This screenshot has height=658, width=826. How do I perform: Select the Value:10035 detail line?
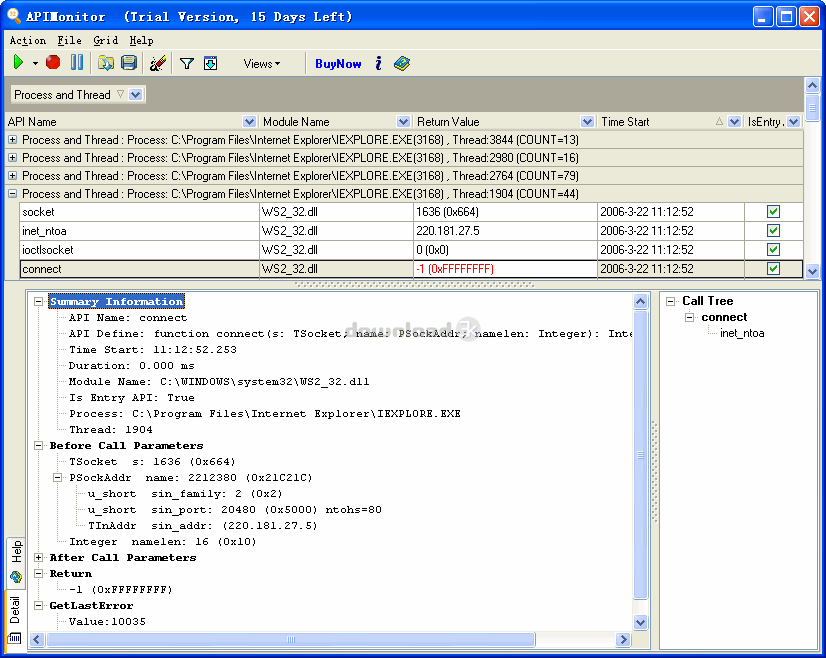(x=107, y=622)
